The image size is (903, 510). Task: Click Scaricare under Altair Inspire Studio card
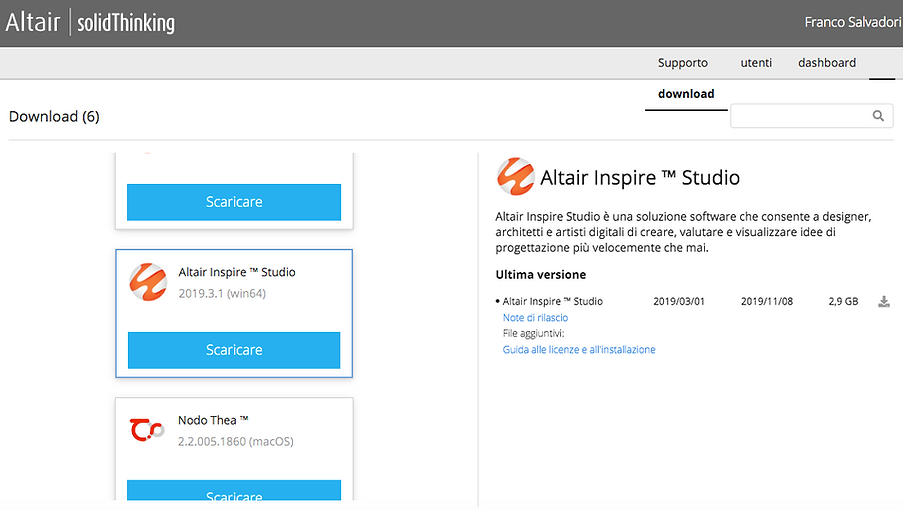pos(234,350)
